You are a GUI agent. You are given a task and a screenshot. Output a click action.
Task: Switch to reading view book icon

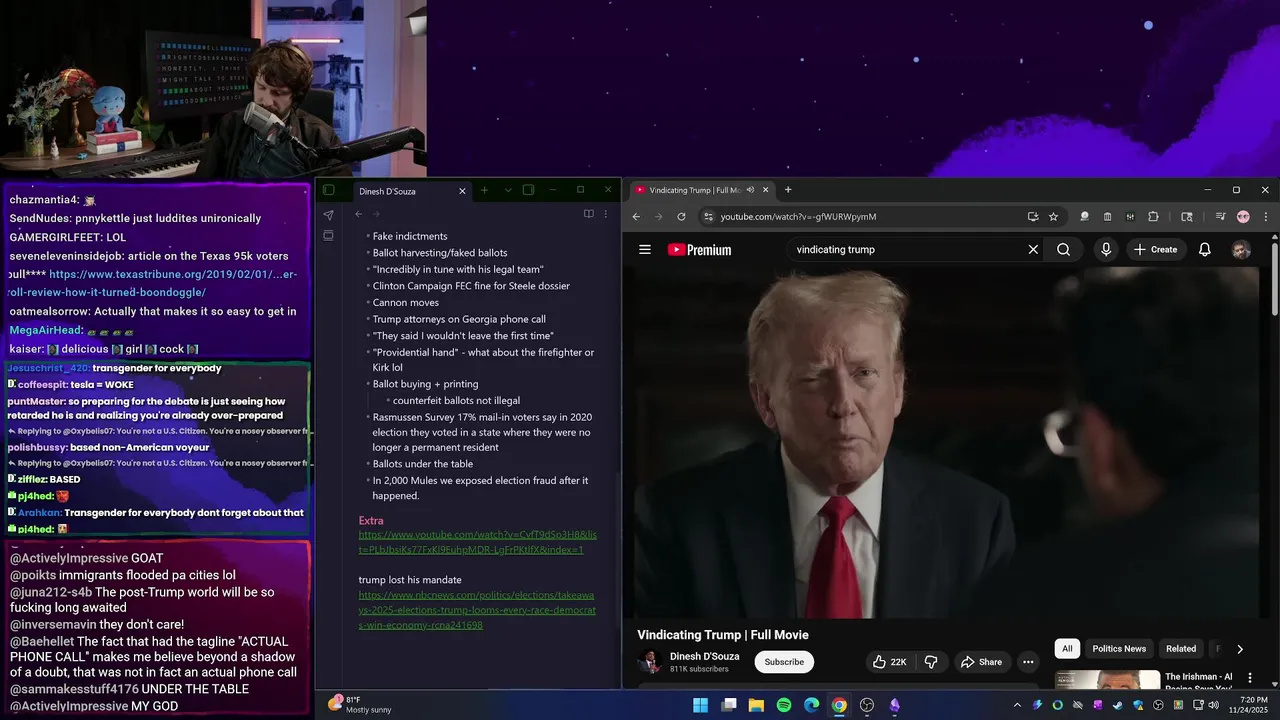pyautogui.click(x=588, y=214)
